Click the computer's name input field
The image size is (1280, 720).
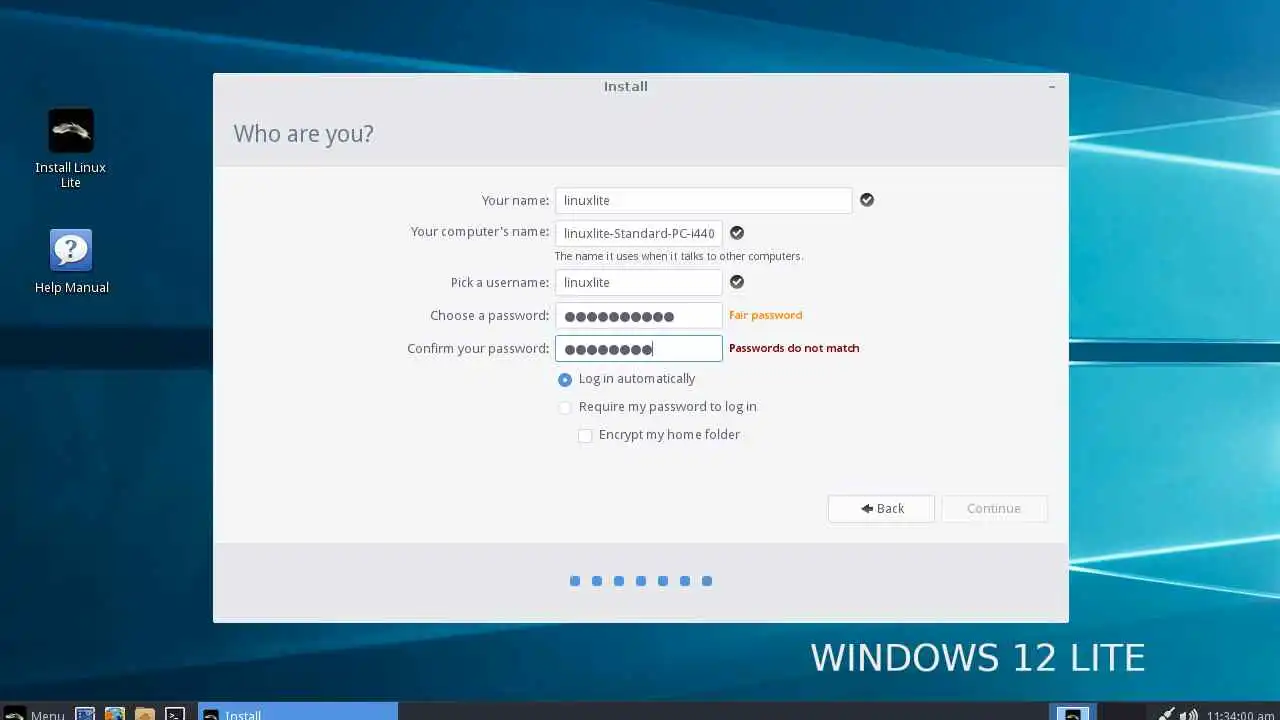pos(638,233)
